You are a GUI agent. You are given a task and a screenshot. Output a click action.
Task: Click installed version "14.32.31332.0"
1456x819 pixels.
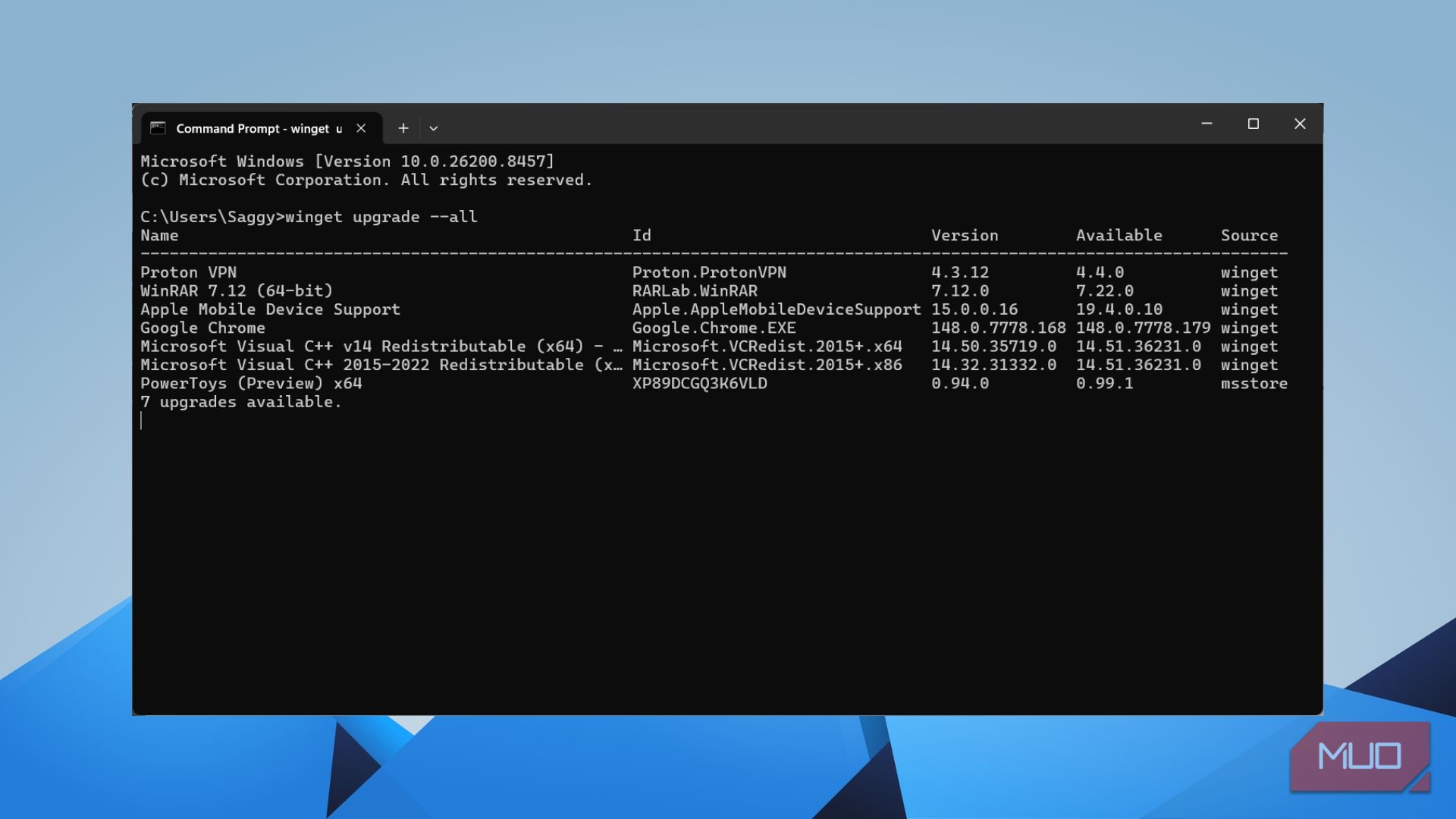click(994, 366)
